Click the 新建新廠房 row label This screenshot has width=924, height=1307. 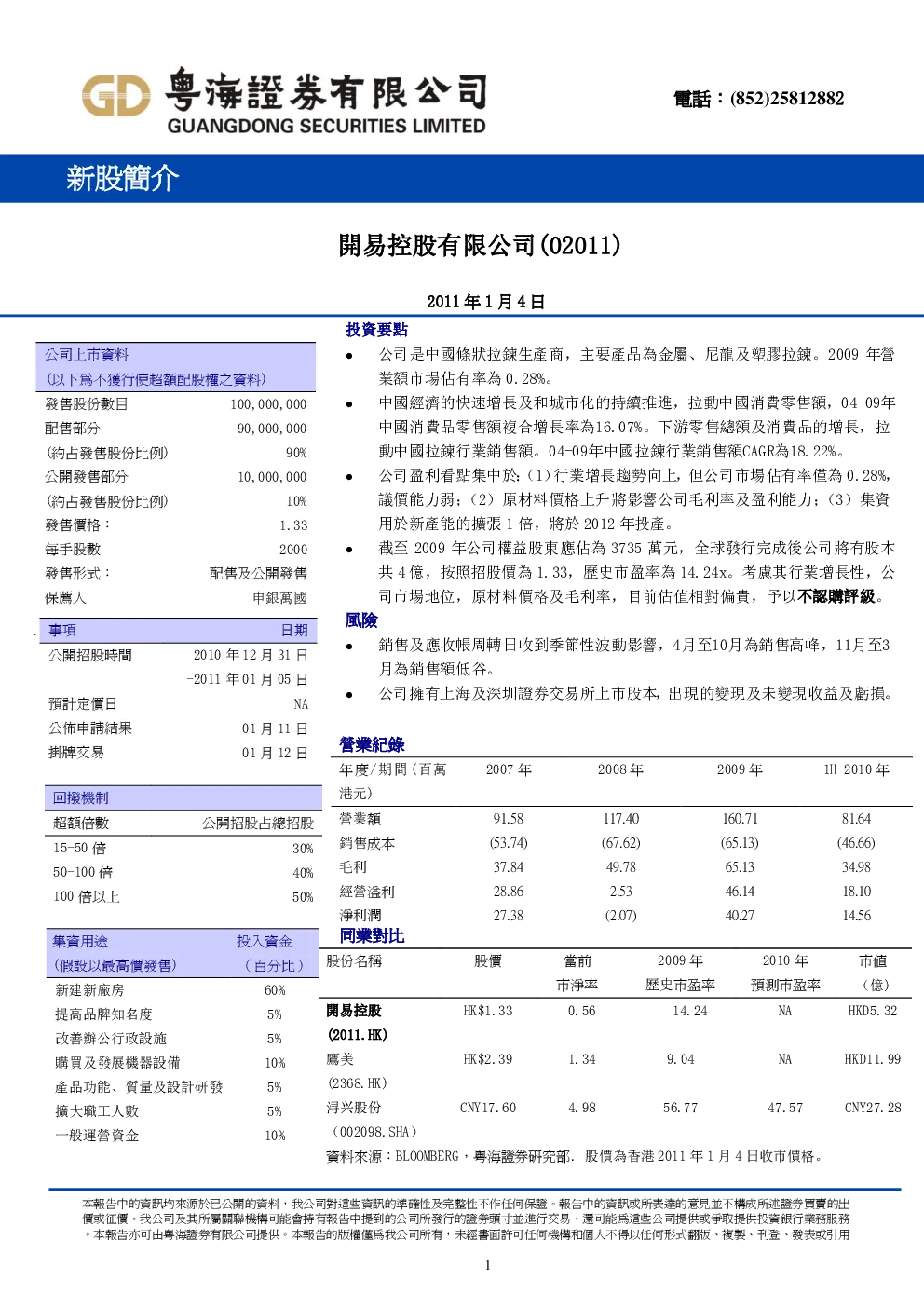click(x=89, y=990)
